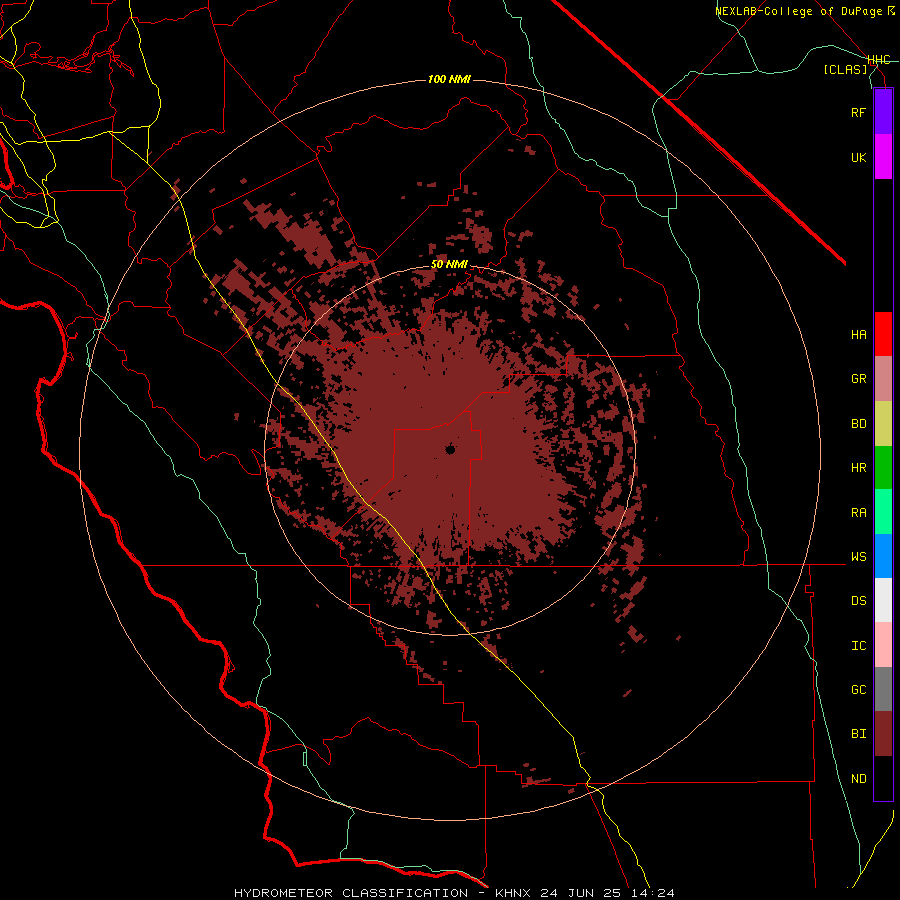Click the BD legend label
900x900 pixels.
pyautogui.click(x=858, y=424)
